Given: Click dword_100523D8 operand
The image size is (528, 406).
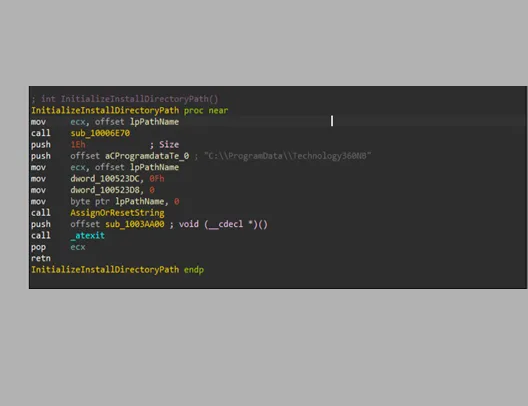Looking at the screenshot, I should point(105,190).
